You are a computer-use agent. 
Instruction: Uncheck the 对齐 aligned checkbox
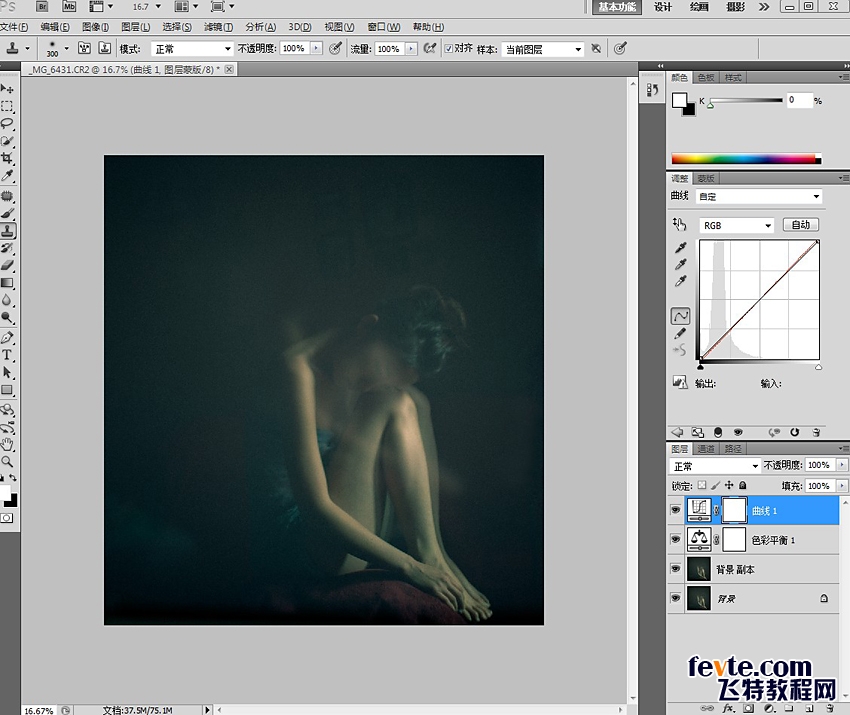click(449, 49)
